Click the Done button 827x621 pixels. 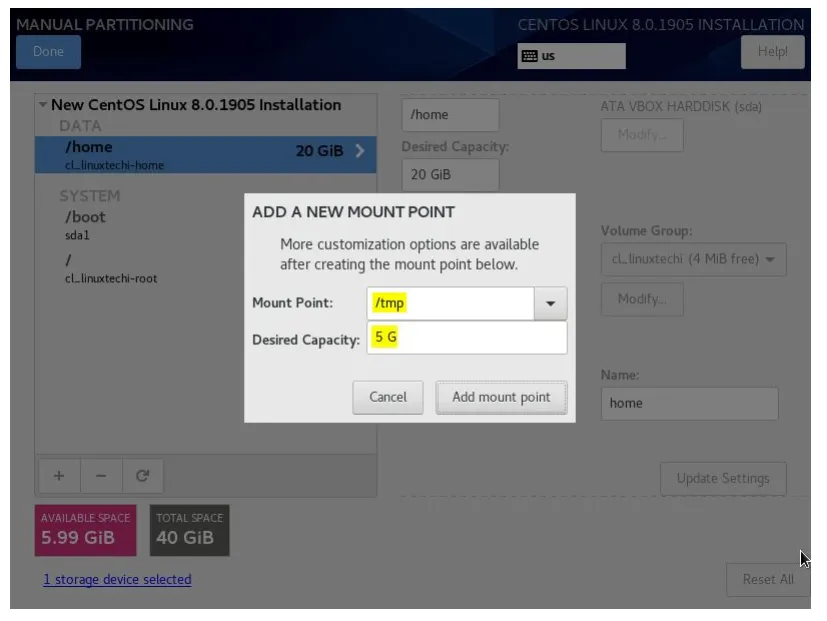(49, 52)
